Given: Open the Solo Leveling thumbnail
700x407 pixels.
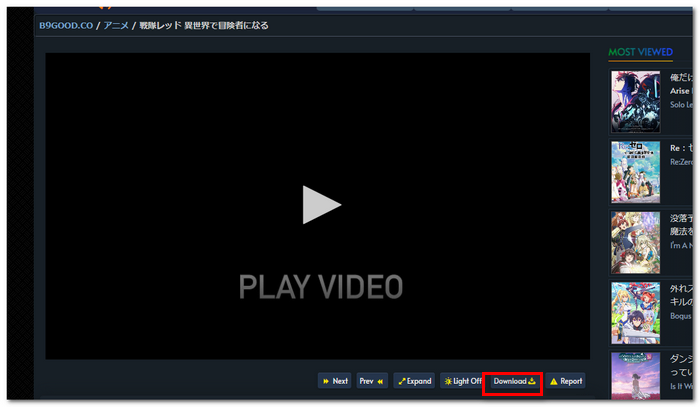Looking at the screenshot, I should point(636,102).
